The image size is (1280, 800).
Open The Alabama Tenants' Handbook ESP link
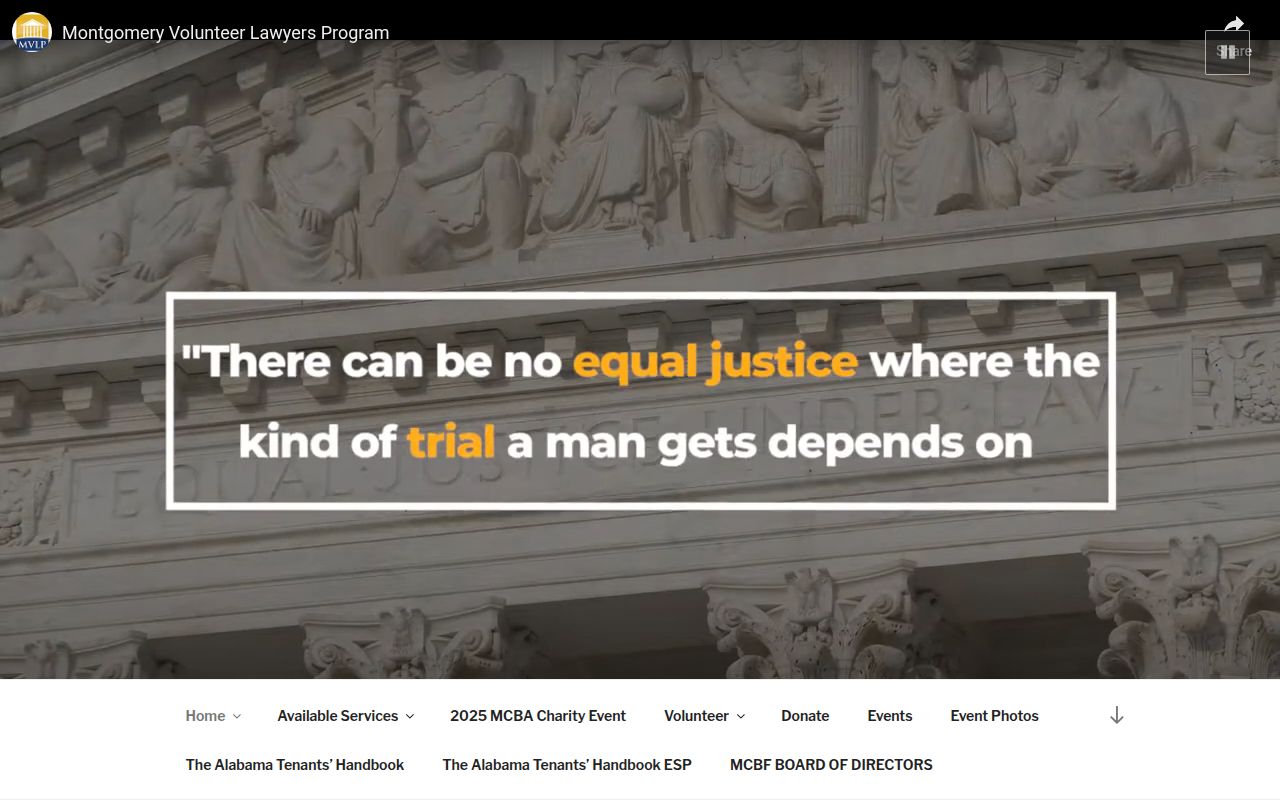[567, 765]
